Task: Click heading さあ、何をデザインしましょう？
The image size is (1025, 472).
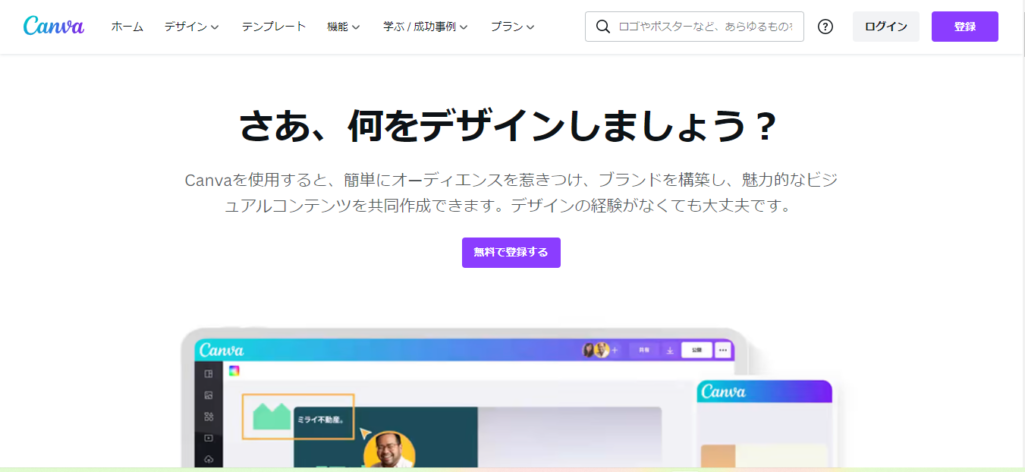Action: 510,126
